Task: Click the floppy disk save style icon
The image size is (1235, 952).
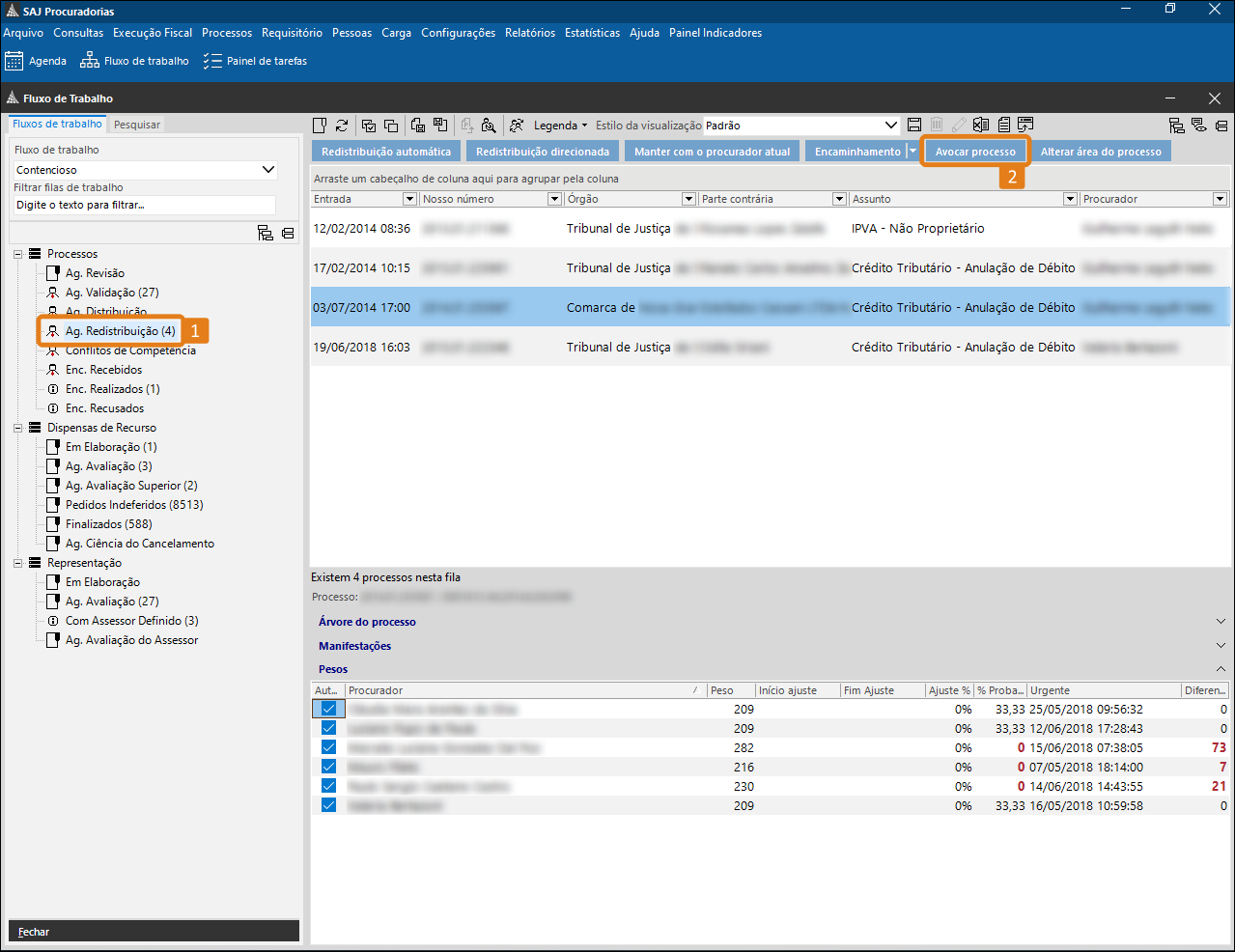Action: pos(914,126)
